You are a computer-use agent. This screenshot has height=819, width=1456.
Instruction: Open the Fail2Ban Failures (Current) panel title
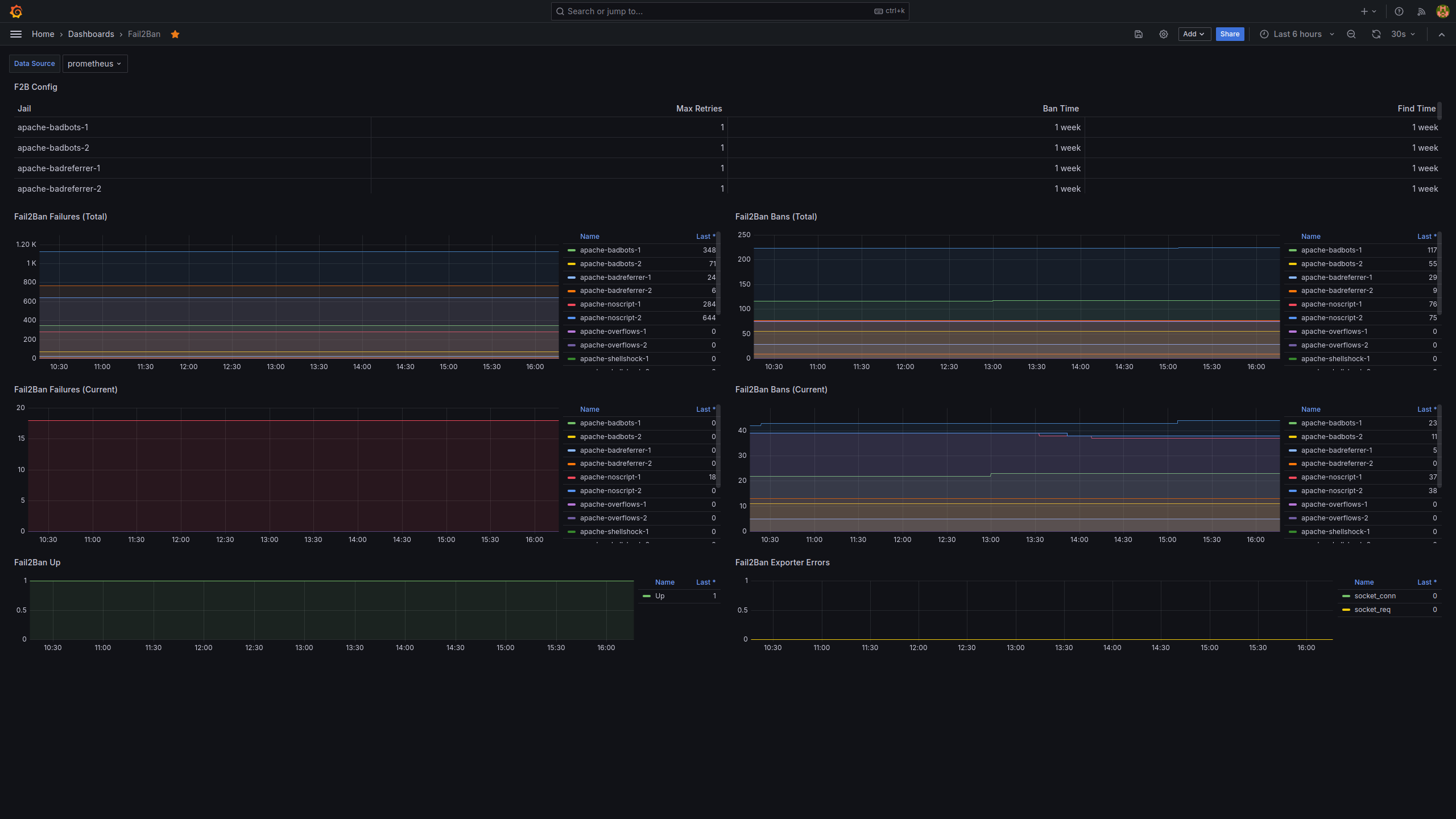(x=66, y=390)
